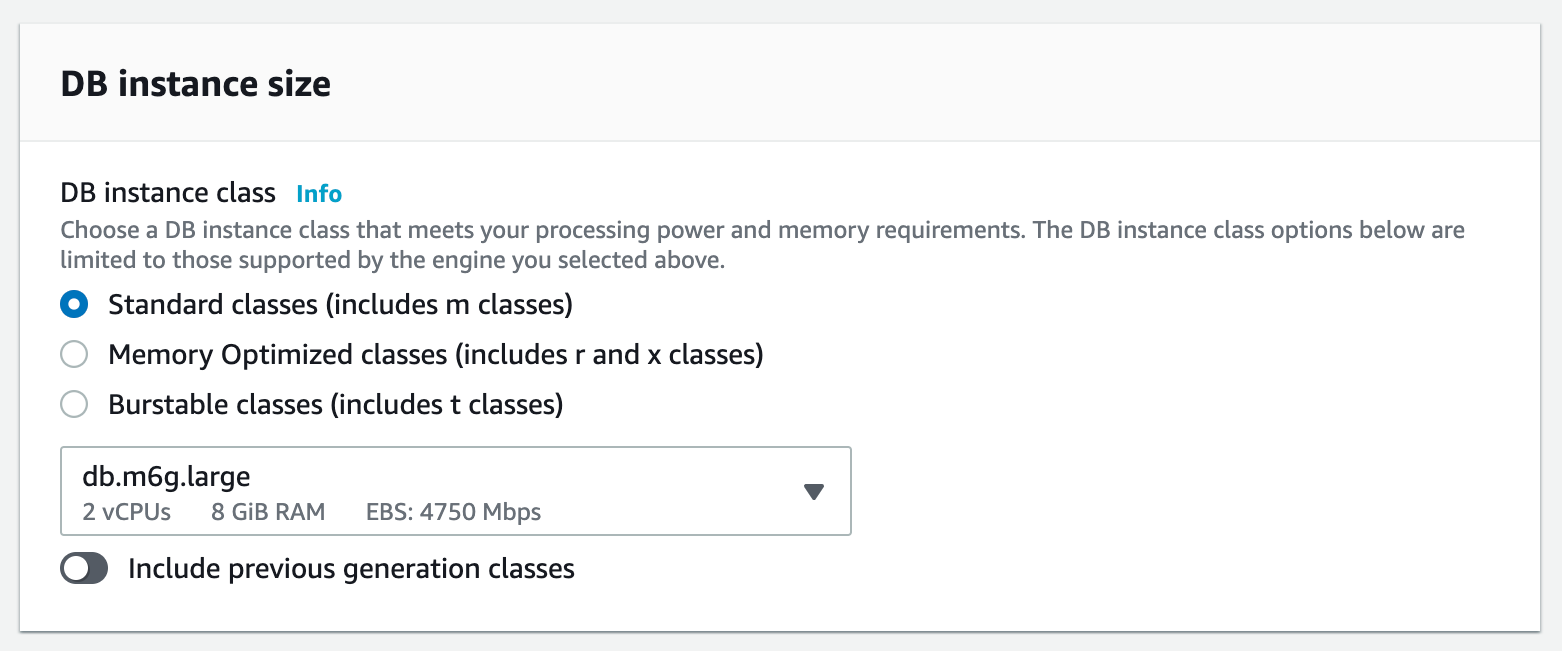Click the Memory Optimized classes label text
Viewport: 1562px width, 651px height.
tap(436, 354)
